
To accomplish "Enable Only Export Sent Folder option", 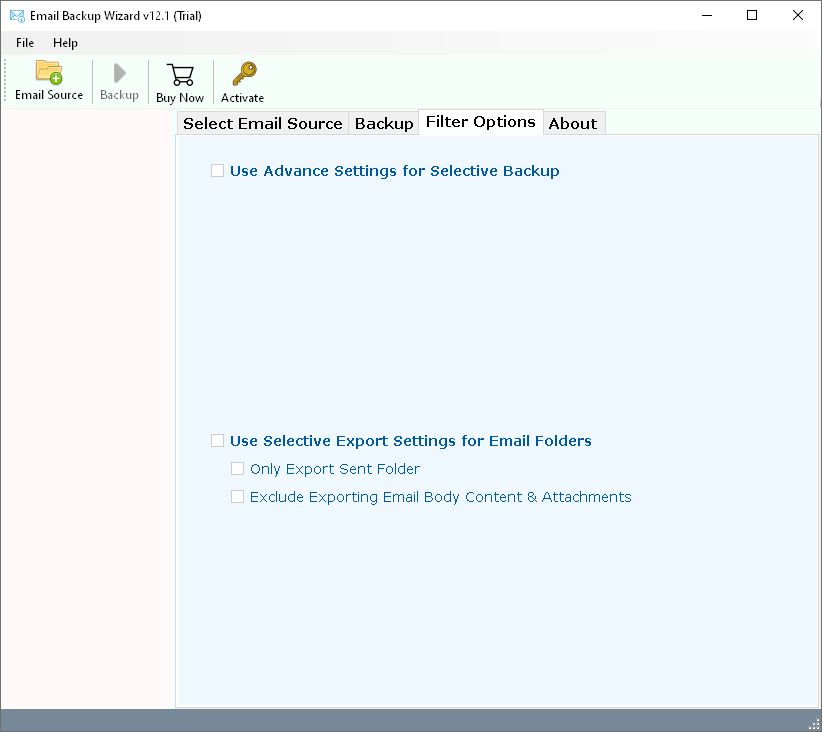I will tap(237, 468).
